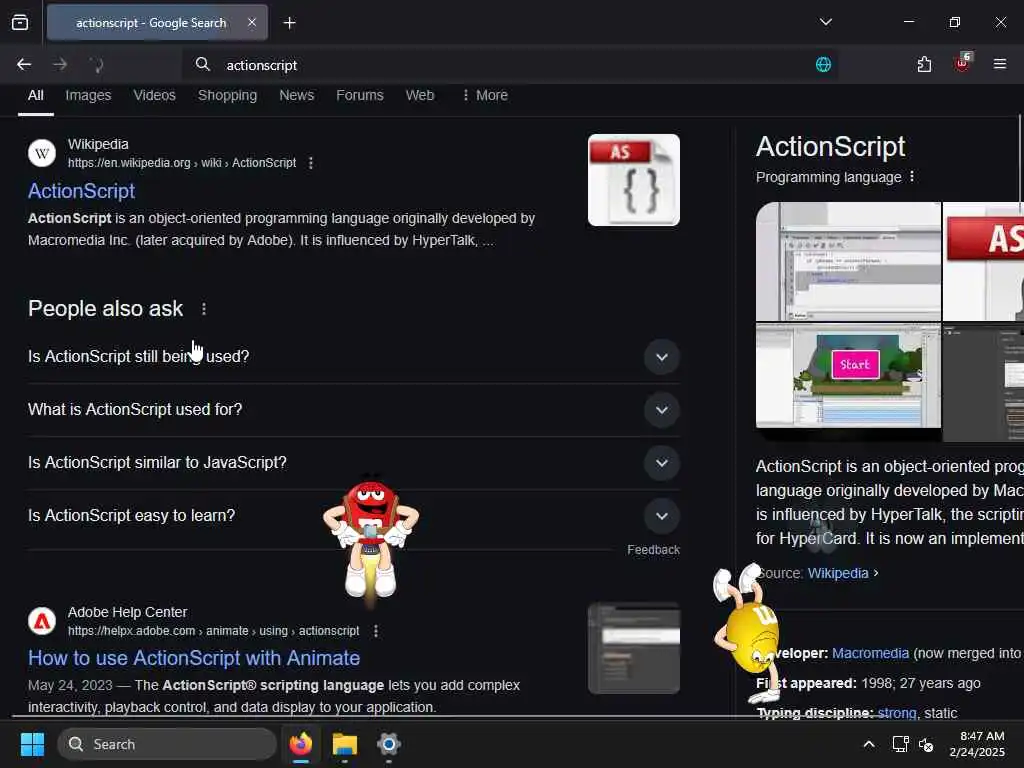Switch to the Shopping tab
Viewport: 1024px width, 768px height.
coord(227,95)
